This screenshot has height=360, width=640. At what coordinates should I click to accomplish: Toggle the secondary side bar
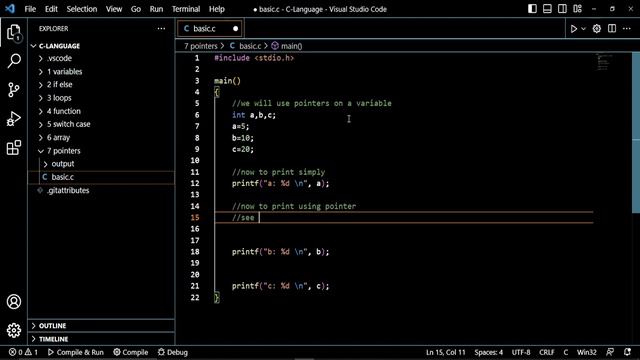tap(562, 9)
